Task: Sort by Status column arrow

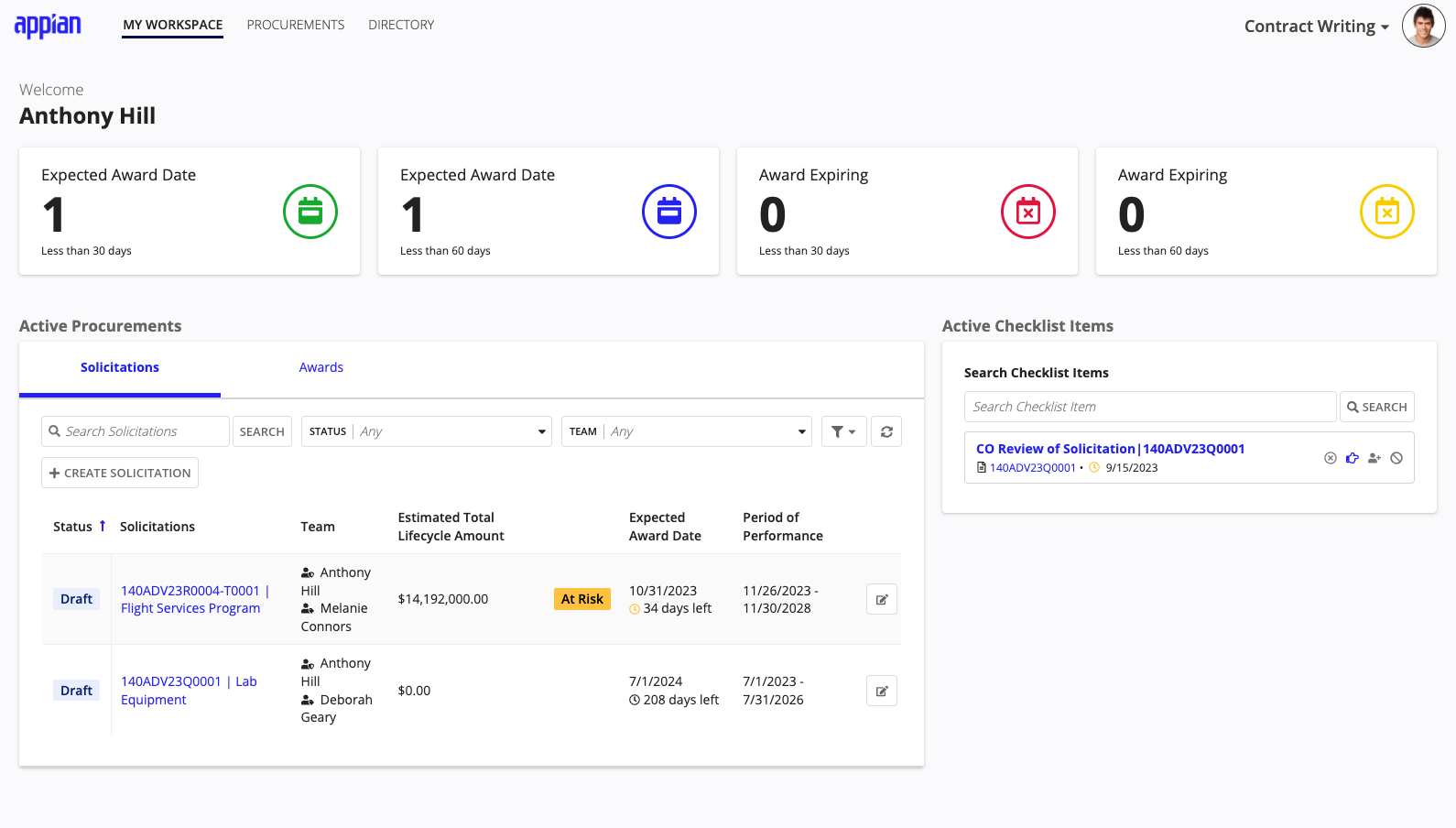Action: (x=103, y=526)
